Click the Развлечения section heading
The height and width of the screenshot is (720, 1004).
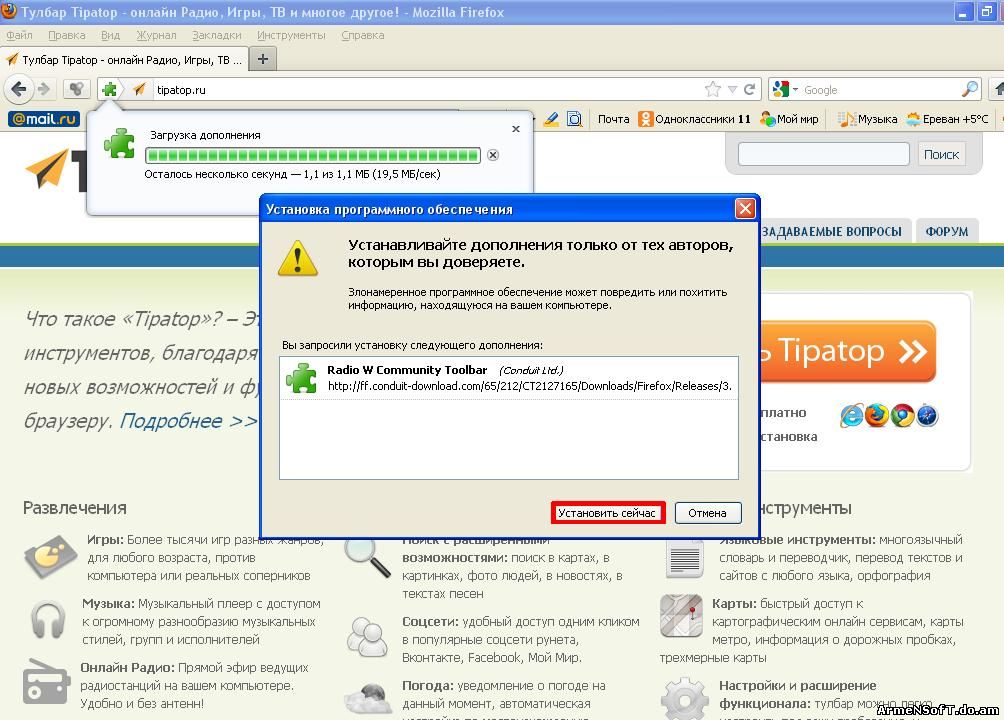pyautogui.click(x=74, y=508)
